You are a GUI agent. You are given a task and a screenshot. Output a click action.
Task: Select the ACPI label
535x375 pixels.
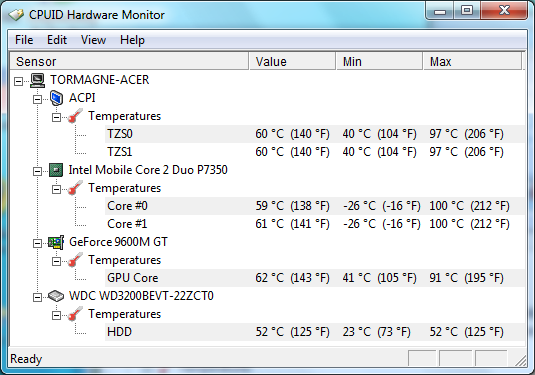pyautogui.click(x=82, y=98)
